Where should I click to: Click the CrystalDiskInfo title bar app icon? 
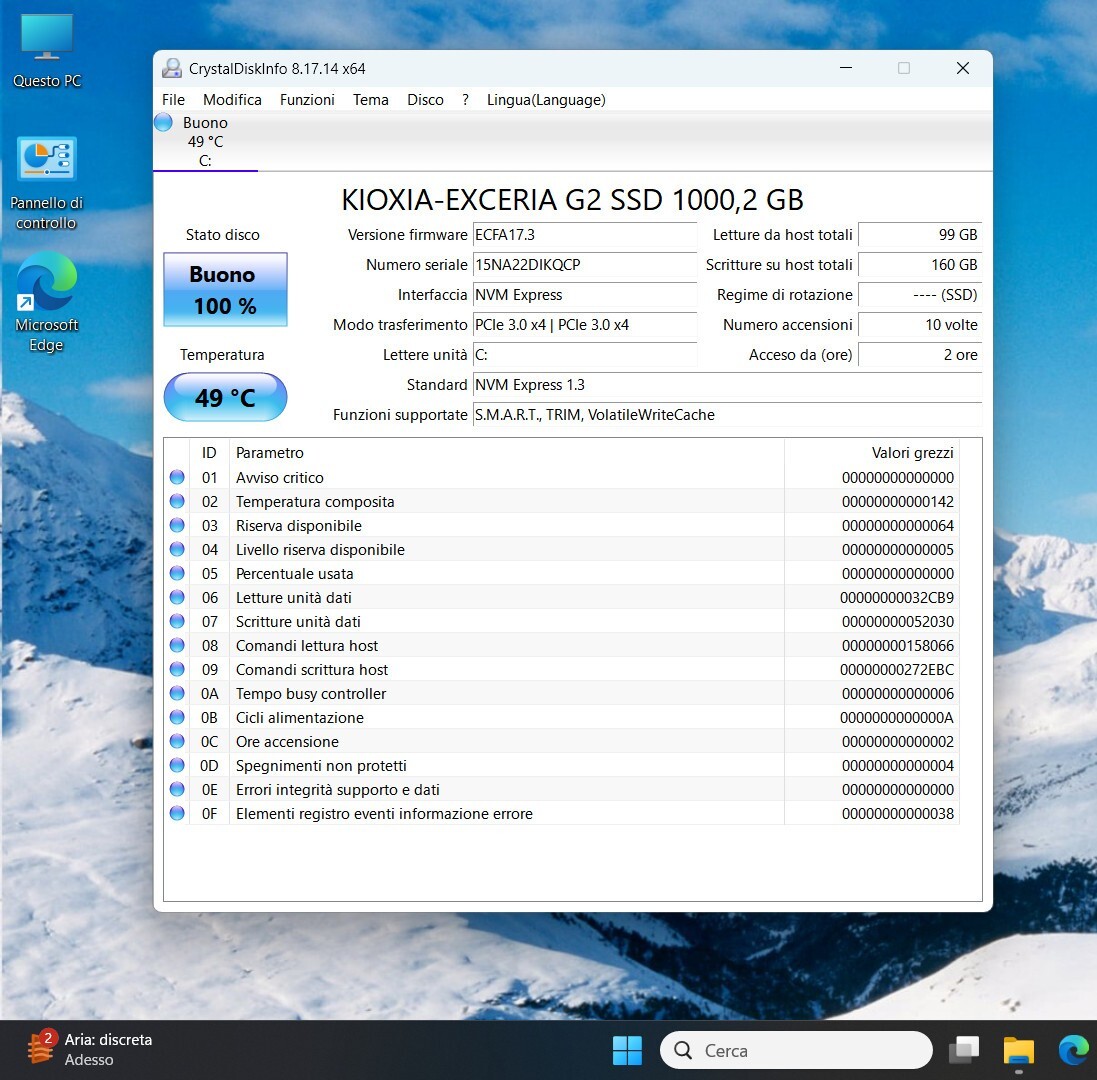click(171, 69)
